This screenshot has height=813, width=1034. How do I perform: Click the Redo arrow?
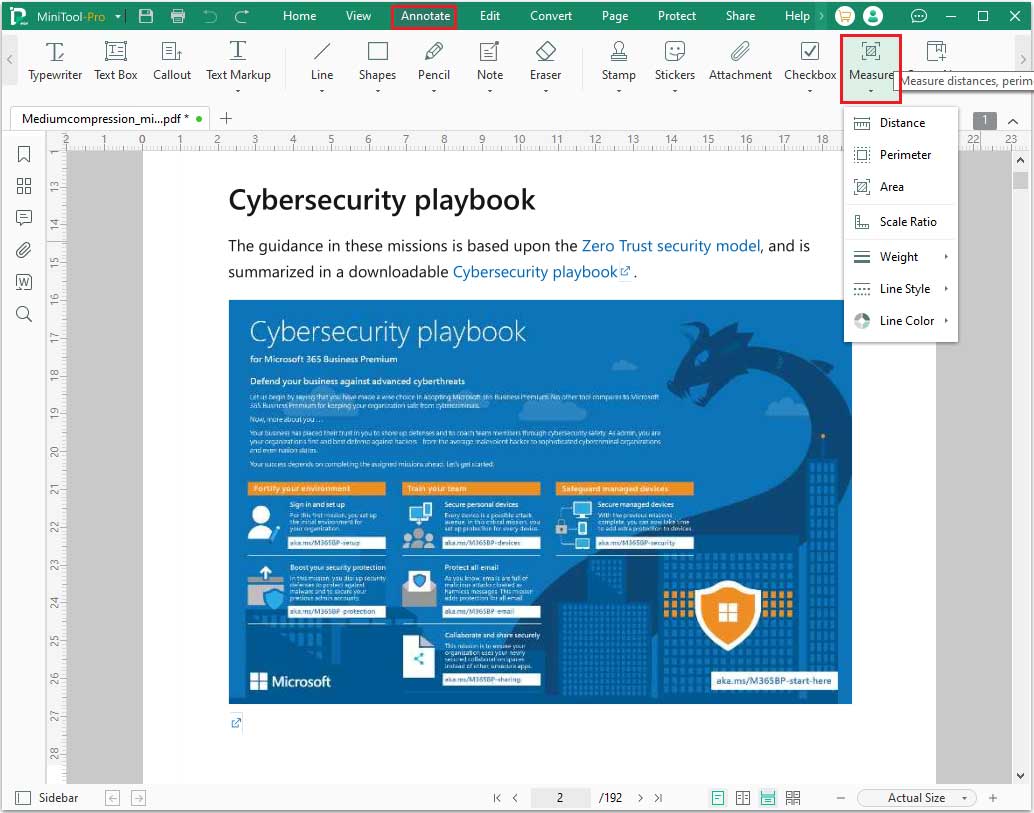click(241, 16)
